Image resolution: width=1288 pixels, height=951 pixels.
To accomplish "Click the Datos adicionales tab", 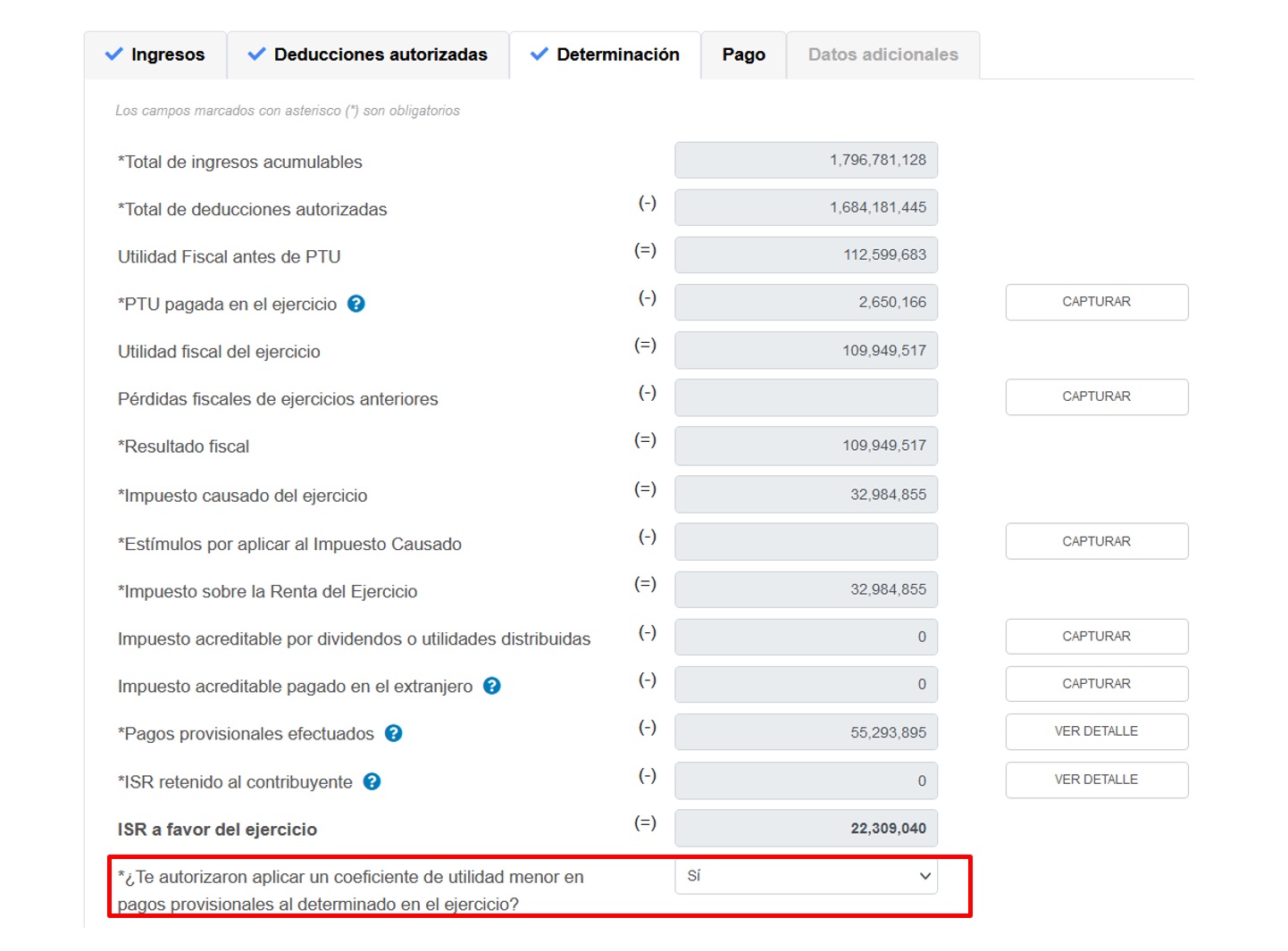I will (882, 54).
